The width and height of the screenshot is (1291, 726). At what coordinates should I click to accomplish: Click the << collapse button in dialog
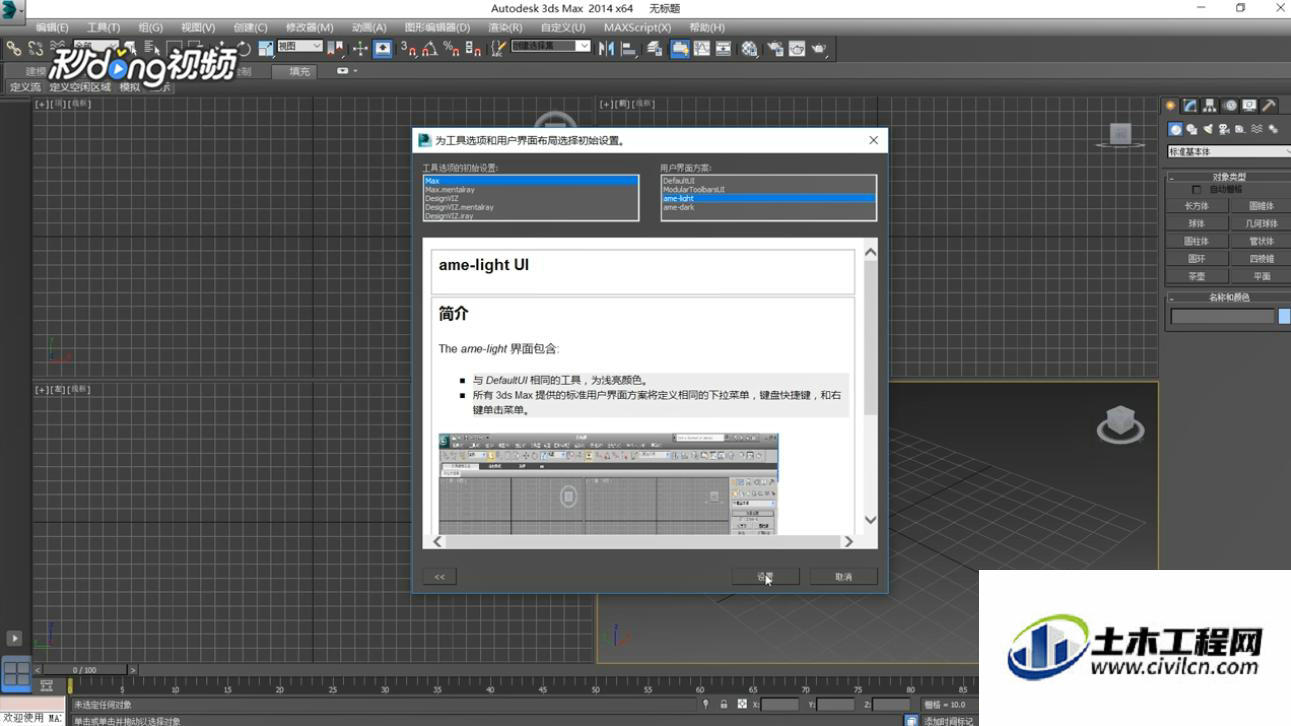coord(439,576)
